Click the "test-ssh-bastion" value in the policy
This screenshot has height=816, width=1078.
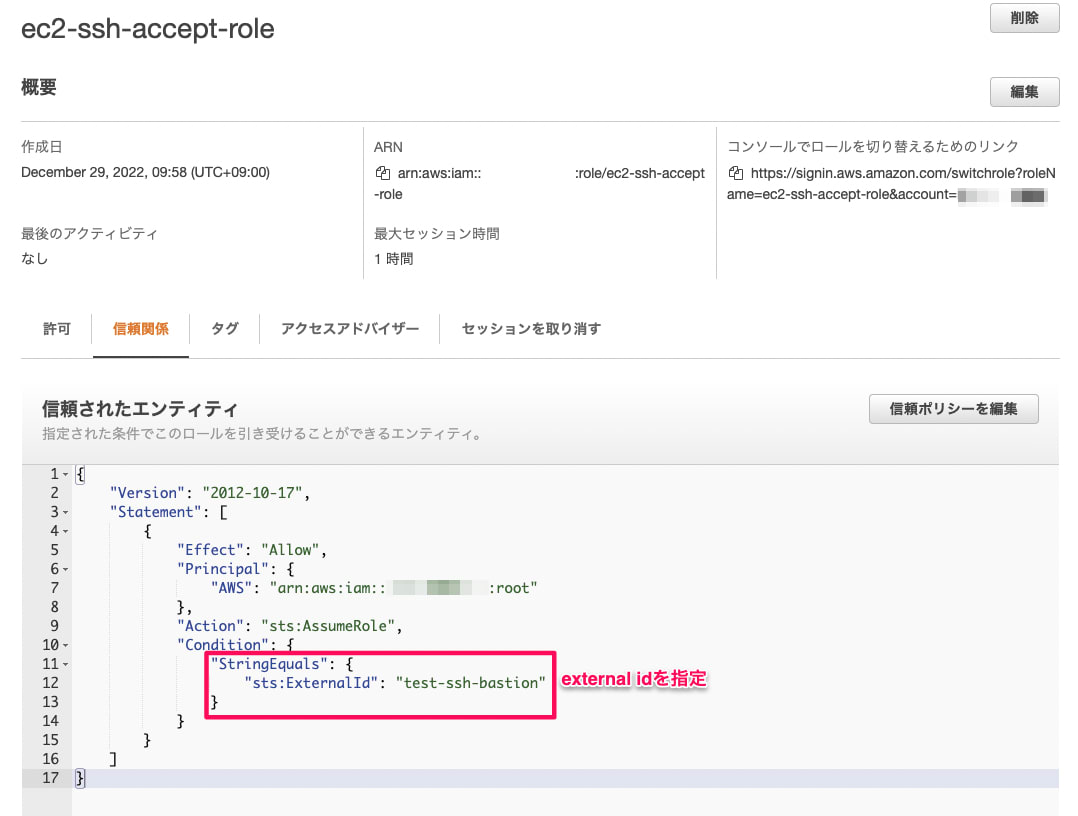coord(470,683)
